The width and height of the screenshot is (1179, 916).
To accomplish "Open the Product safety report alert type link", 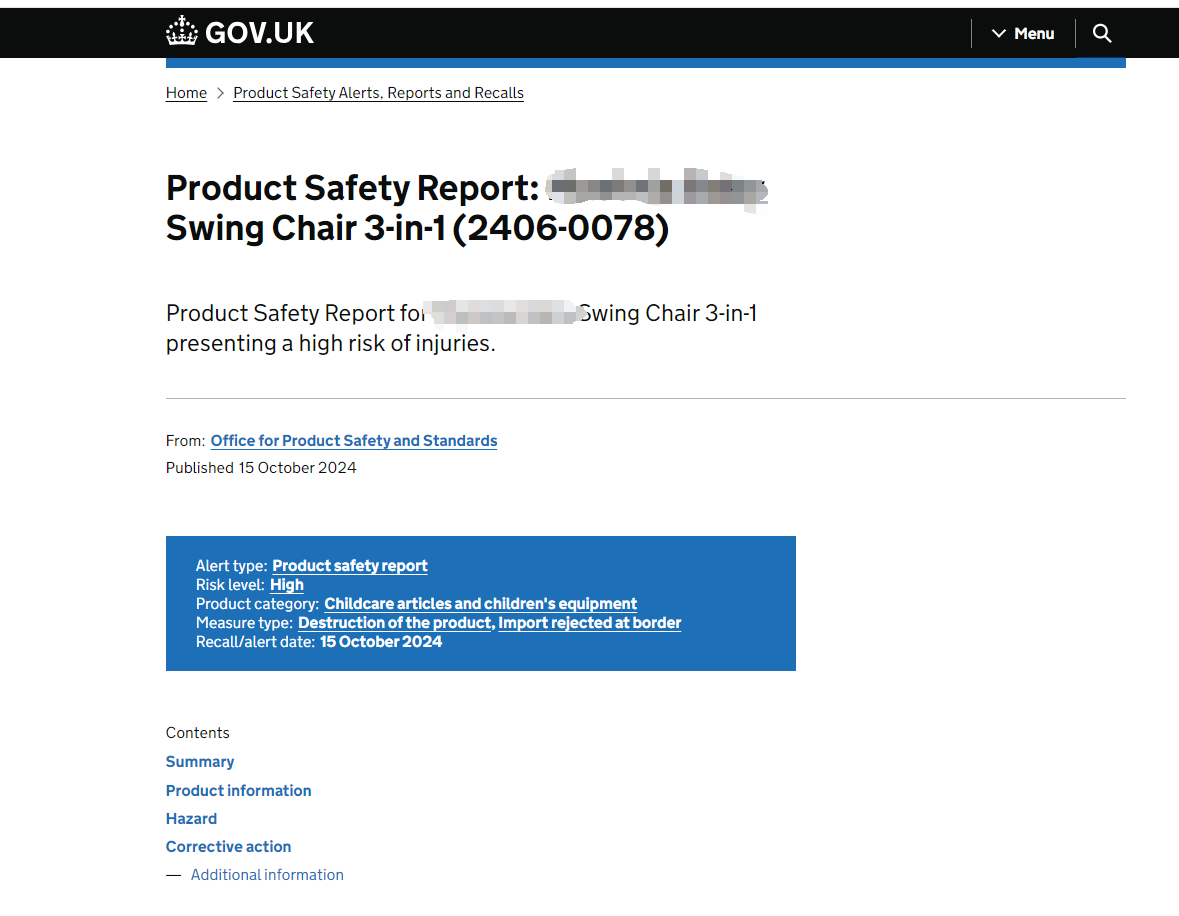I will tap(349, 565).
